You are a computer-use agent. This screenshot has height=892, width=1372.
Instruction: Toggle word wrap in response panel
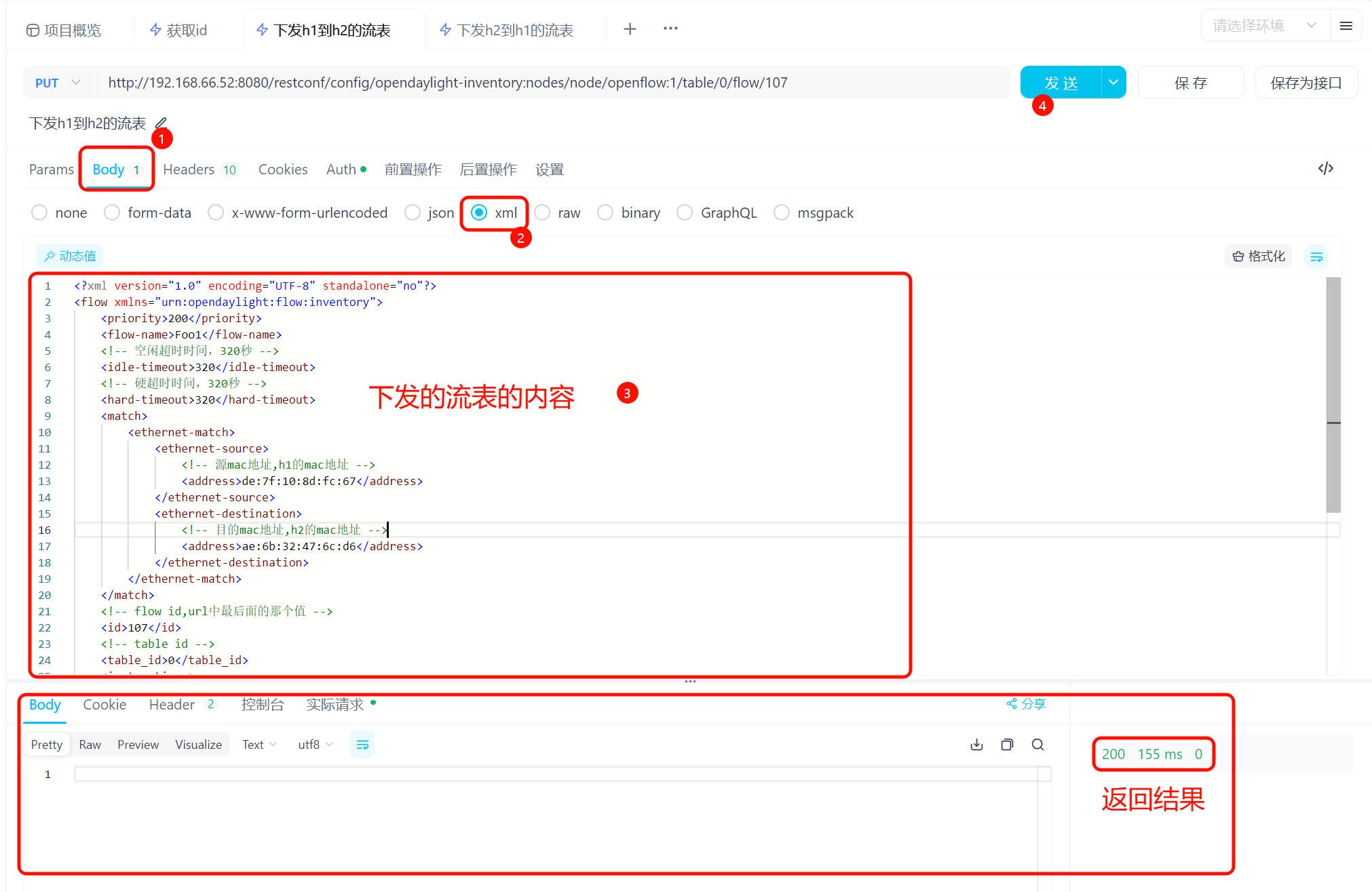(x=362, y=745)
